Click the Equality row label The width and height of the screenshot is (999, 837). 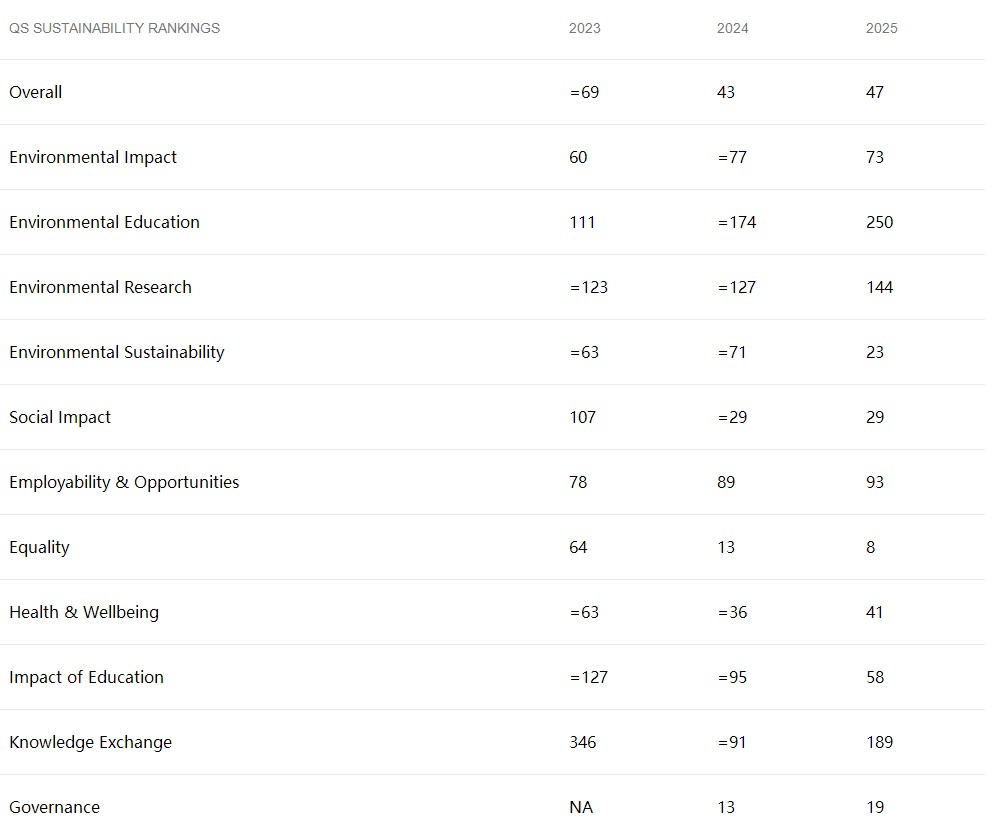click(40, 547)
